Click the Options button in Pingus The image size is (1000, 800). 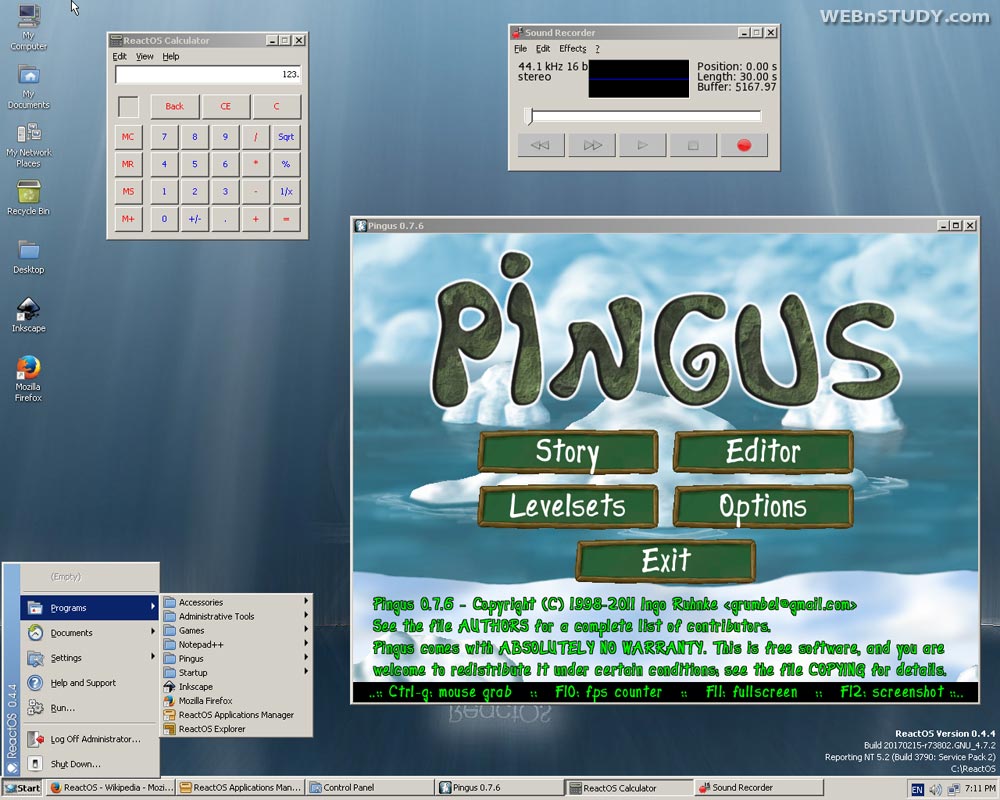pyautogui.click(x=763, y=506)
